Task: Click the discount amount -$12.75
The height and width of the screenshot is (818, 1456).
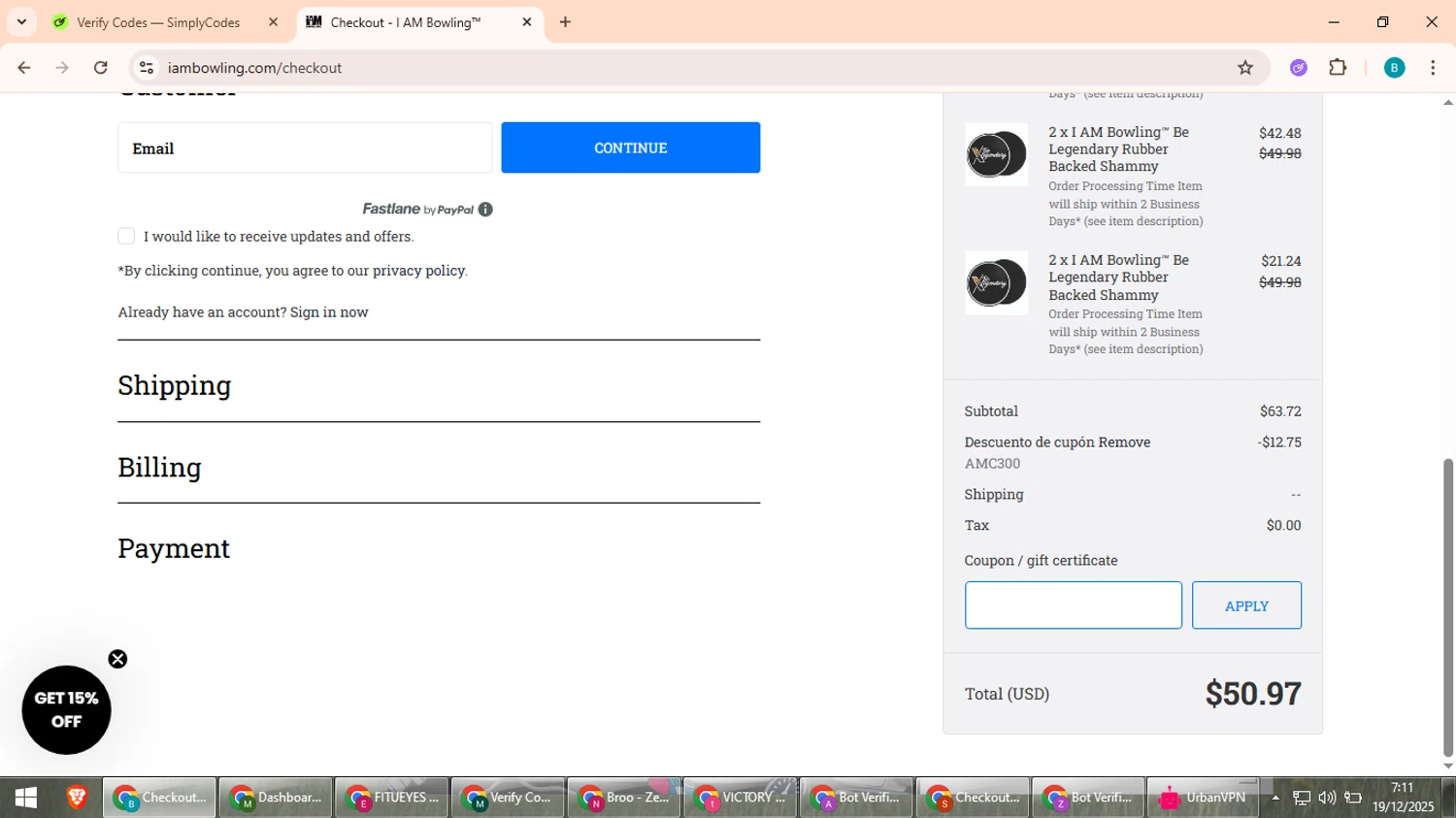Action: tap(1279, 442)
